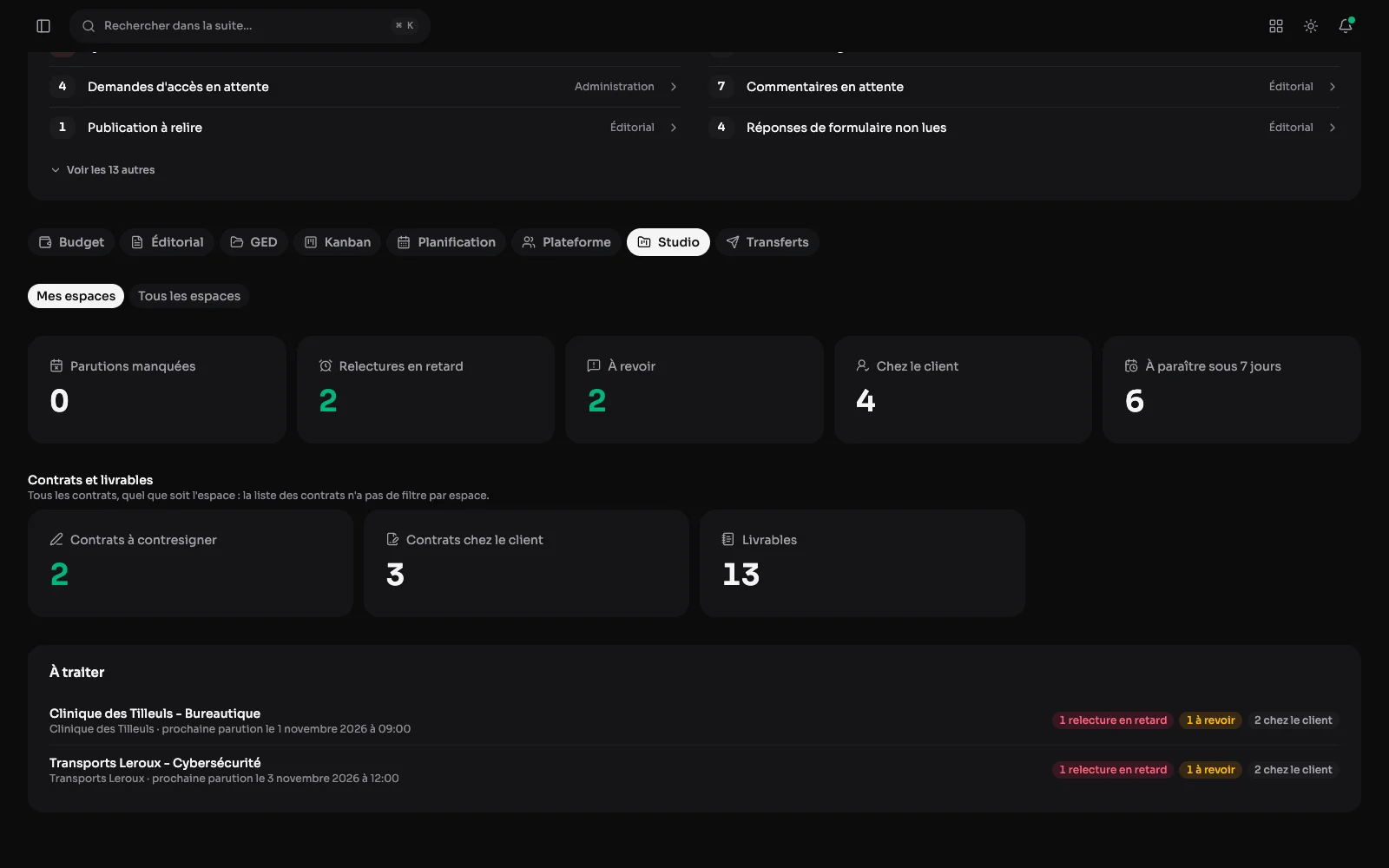Focus the 'Rechercher dans la suite' search field
Viewport: 1389px width, 868px height.
pyautogui.click(x=250, y=26)
